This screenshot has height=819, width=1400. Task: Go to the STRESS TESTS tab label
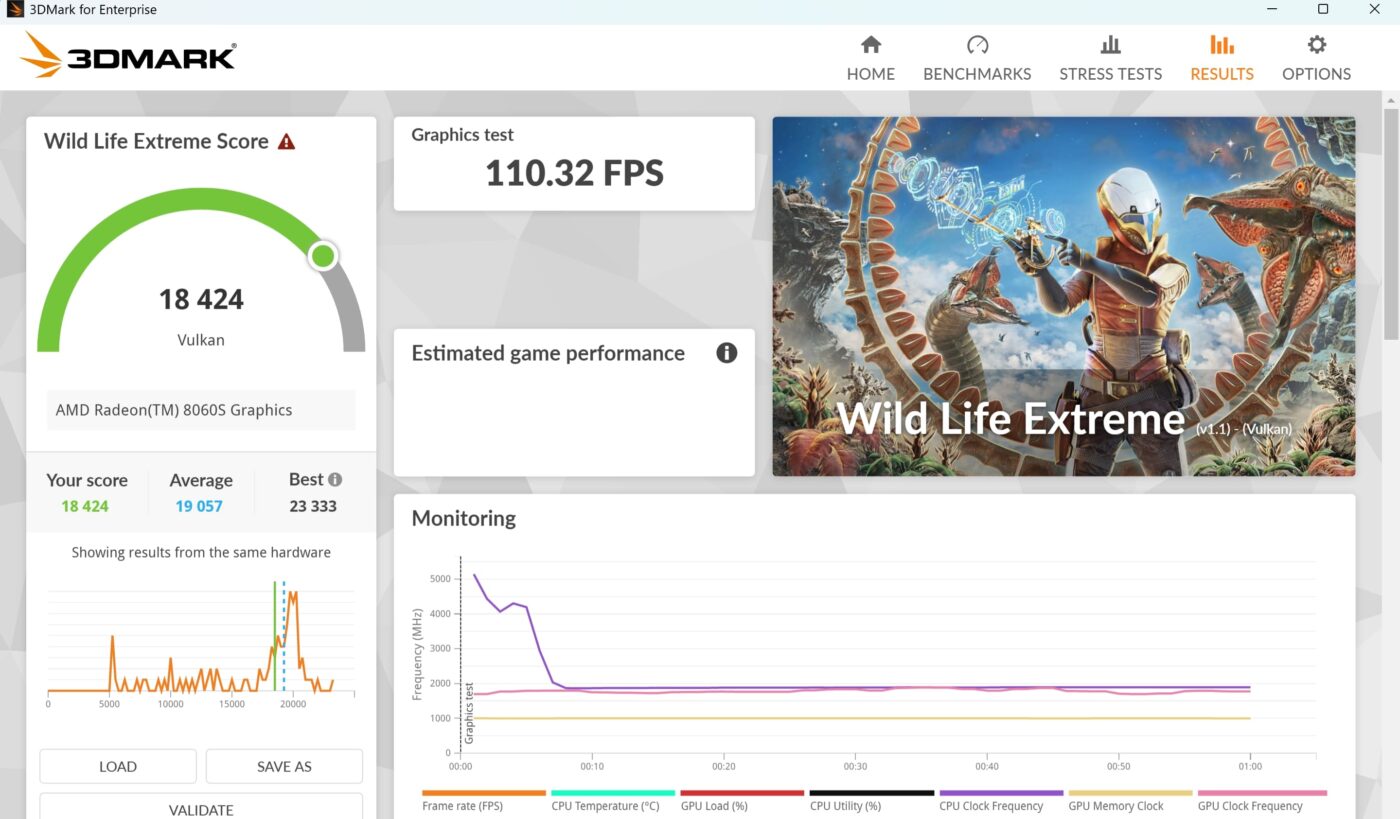(1110, 74)
